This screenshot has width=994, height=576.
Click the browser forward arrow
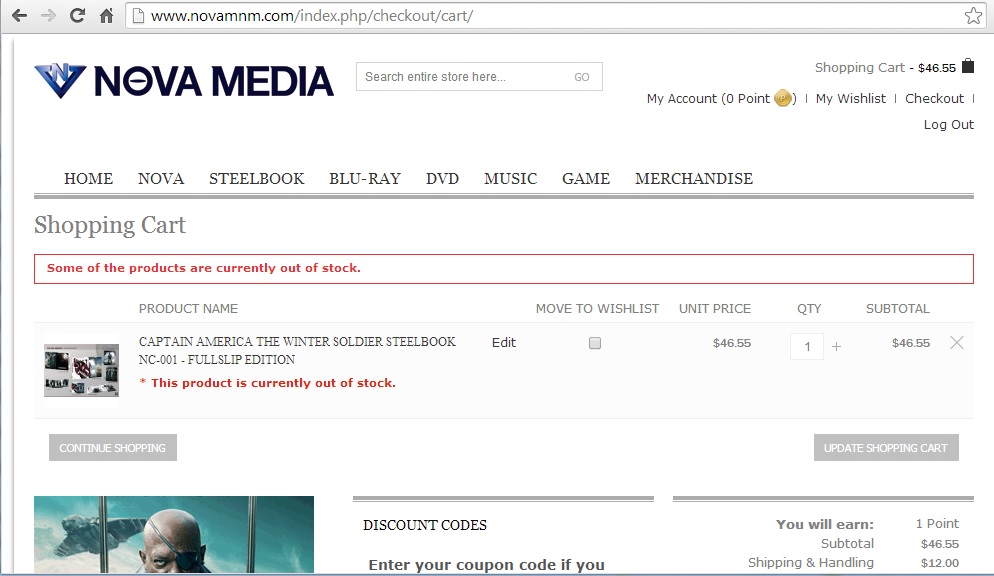pos(48,15)
